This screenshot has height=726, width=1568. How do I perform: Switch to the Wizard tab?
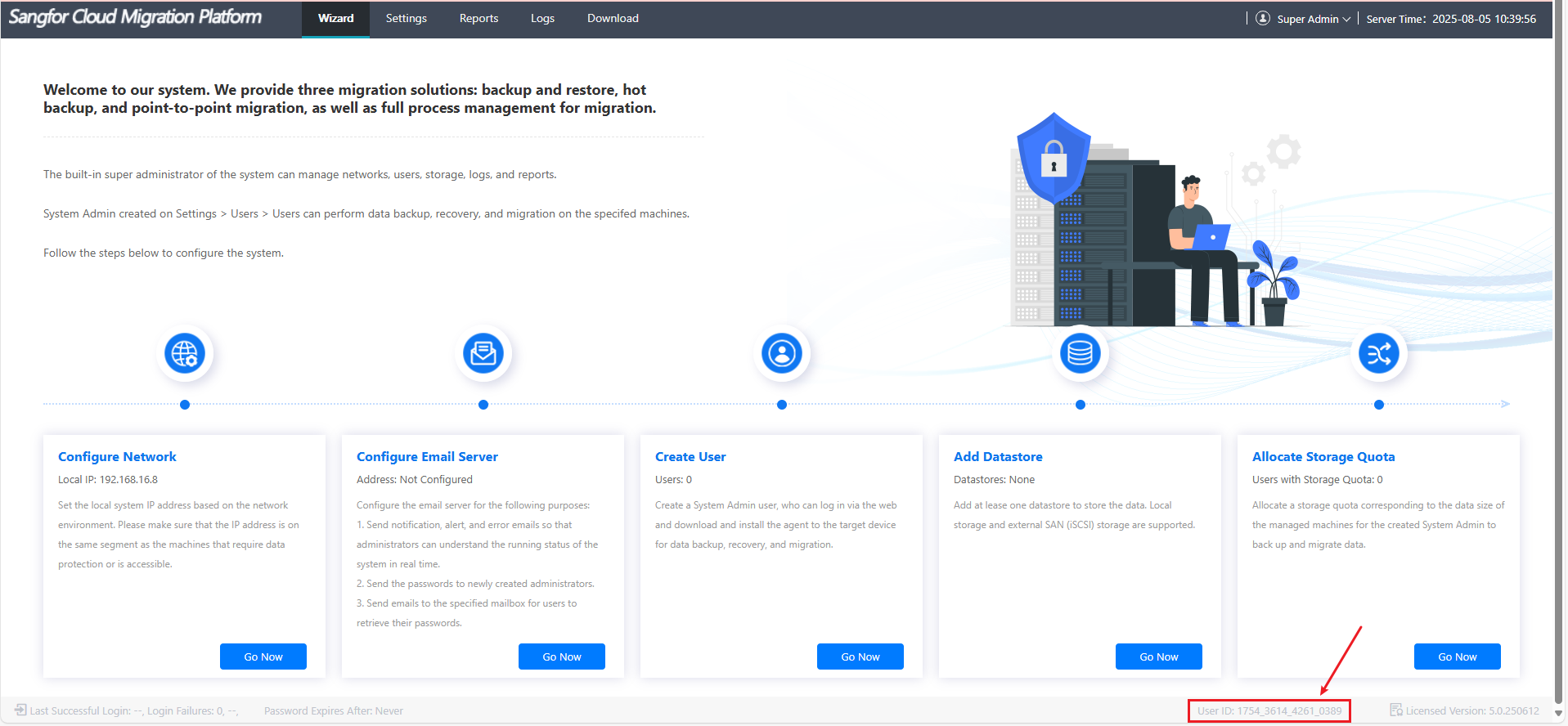335,19
